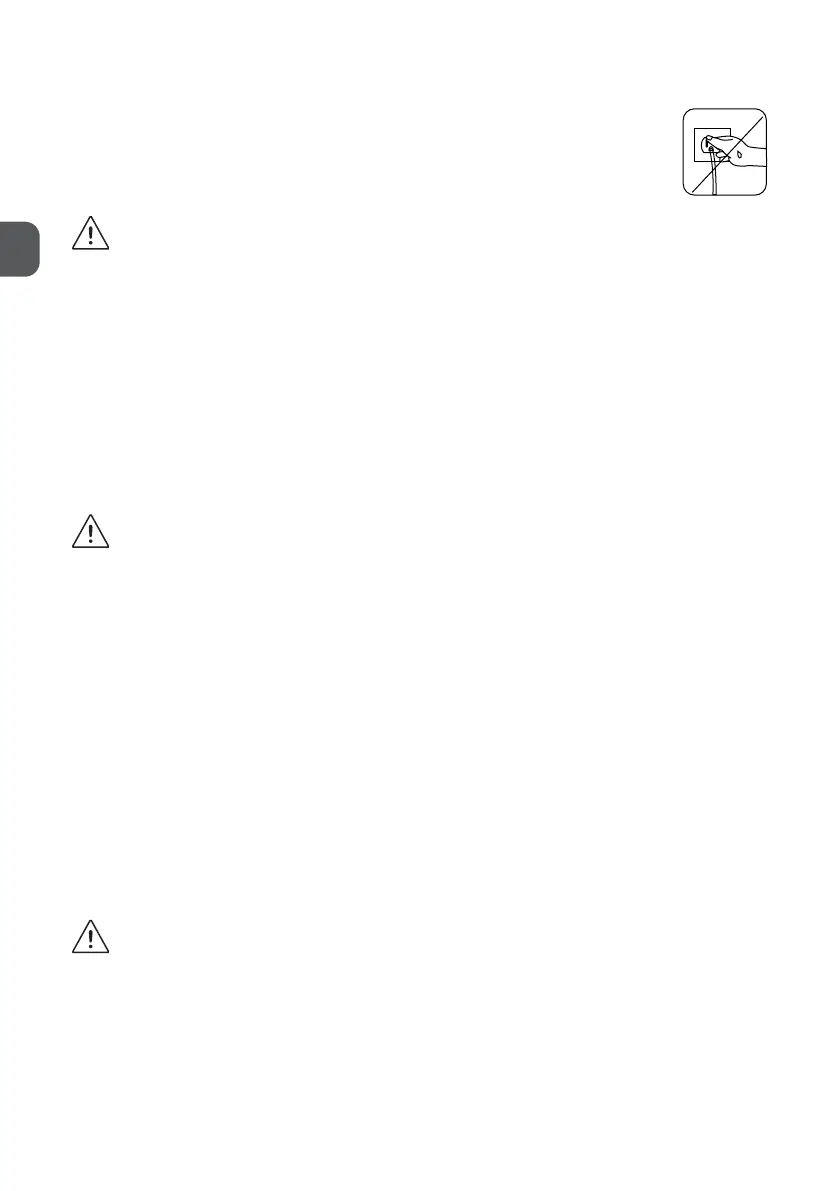Image resolution: width=839 pixels, height=1191 pixels.
Task: Click the topmost warning triangle icon
Action: (x=90, y=233)
